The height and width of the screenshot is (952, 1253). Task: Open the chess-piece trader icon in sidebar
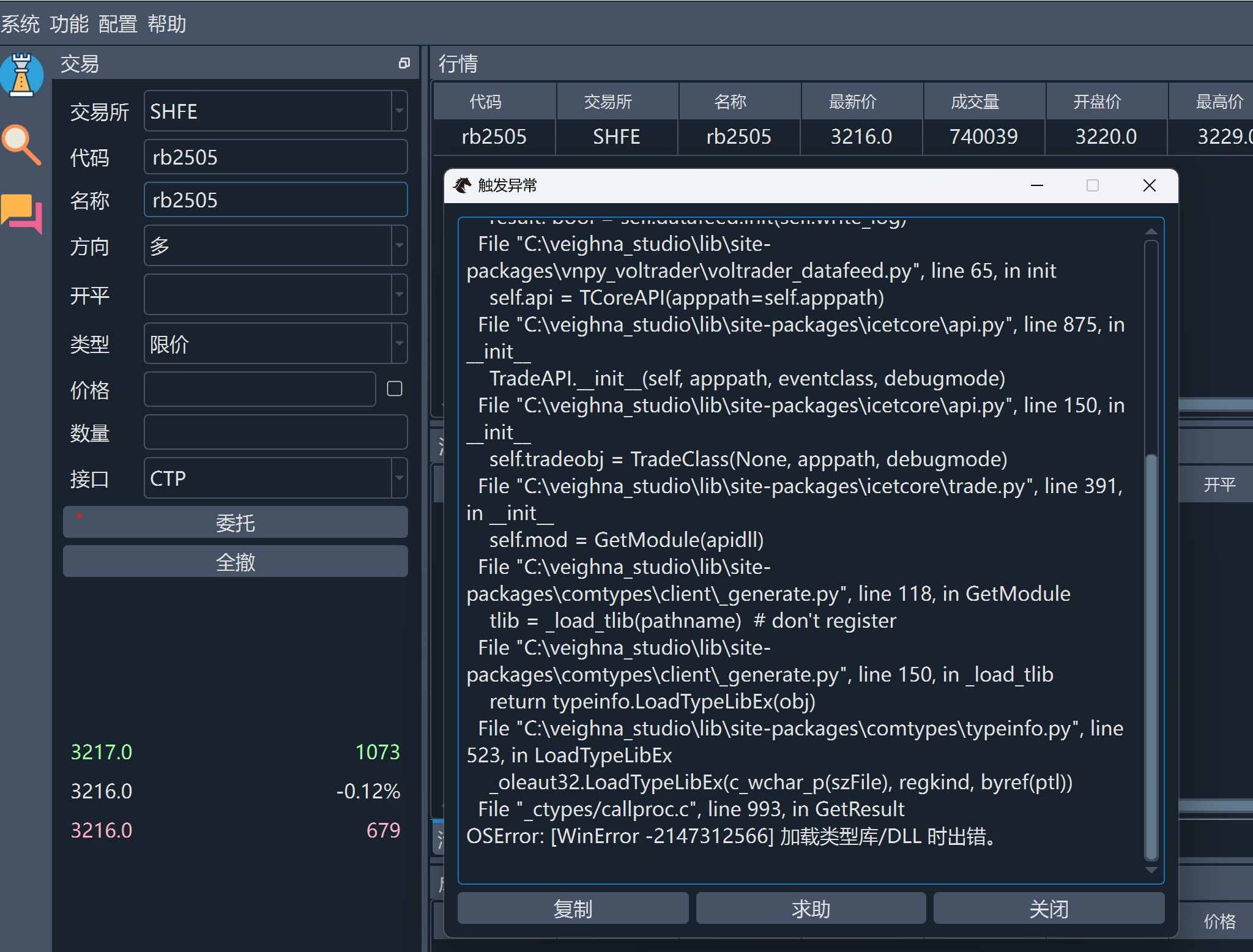pos(22,75)
